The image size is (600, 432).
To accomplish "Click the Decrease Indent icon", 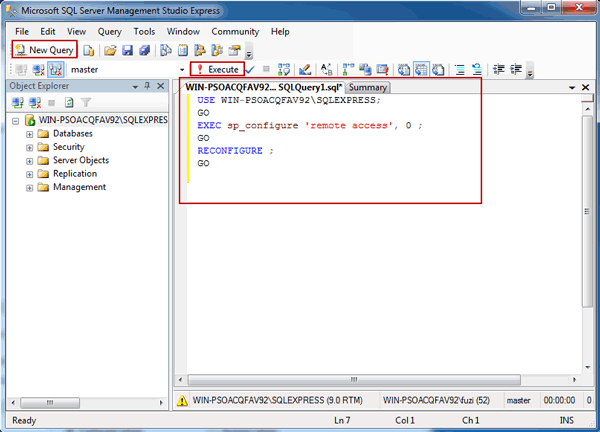I will (x=499, y=70).
